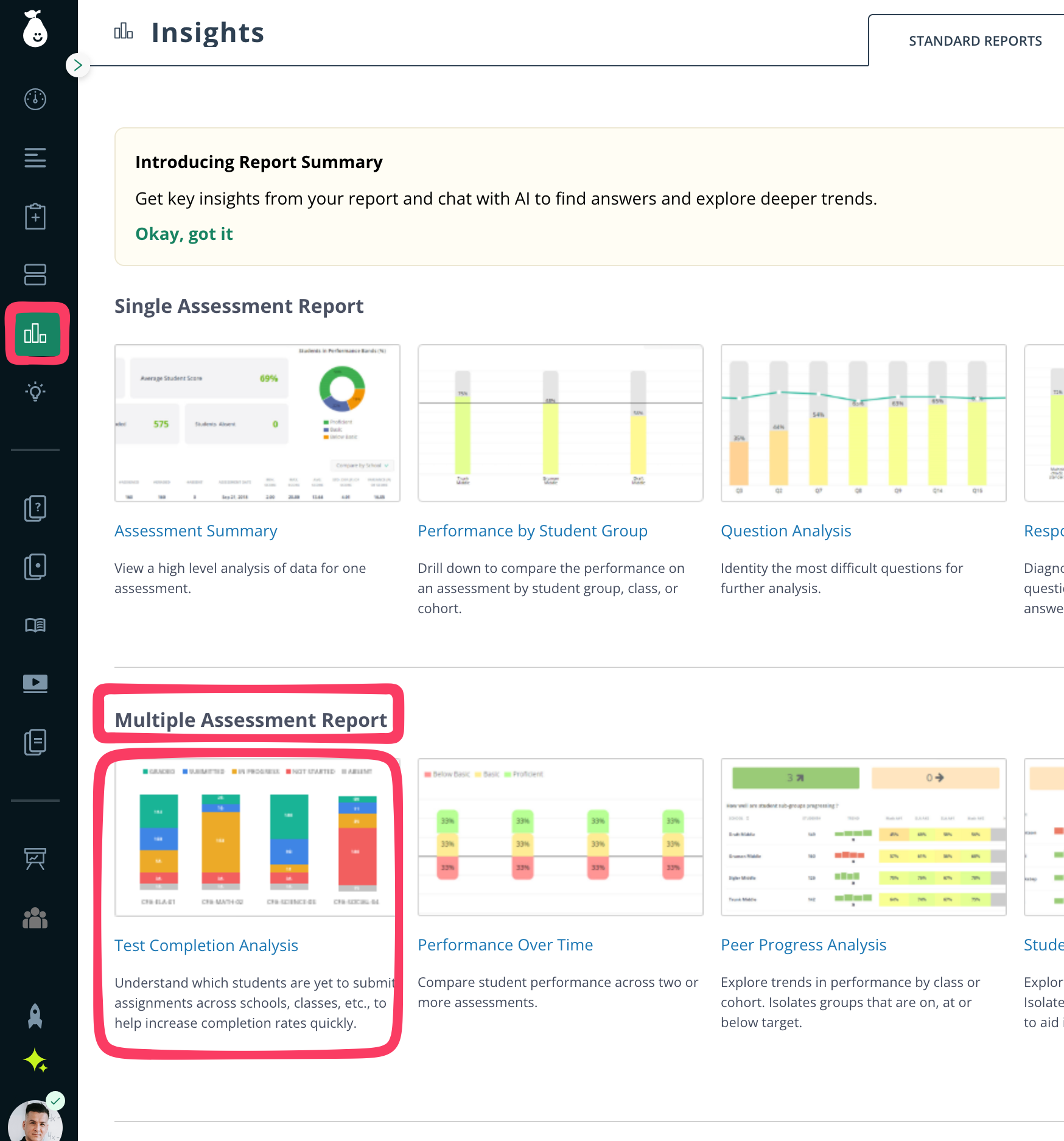Viewport: 1064px width, 1141px height.
Task: Open the open book sidebar icon
Action: pyautogui.click(x=35, y=625)
